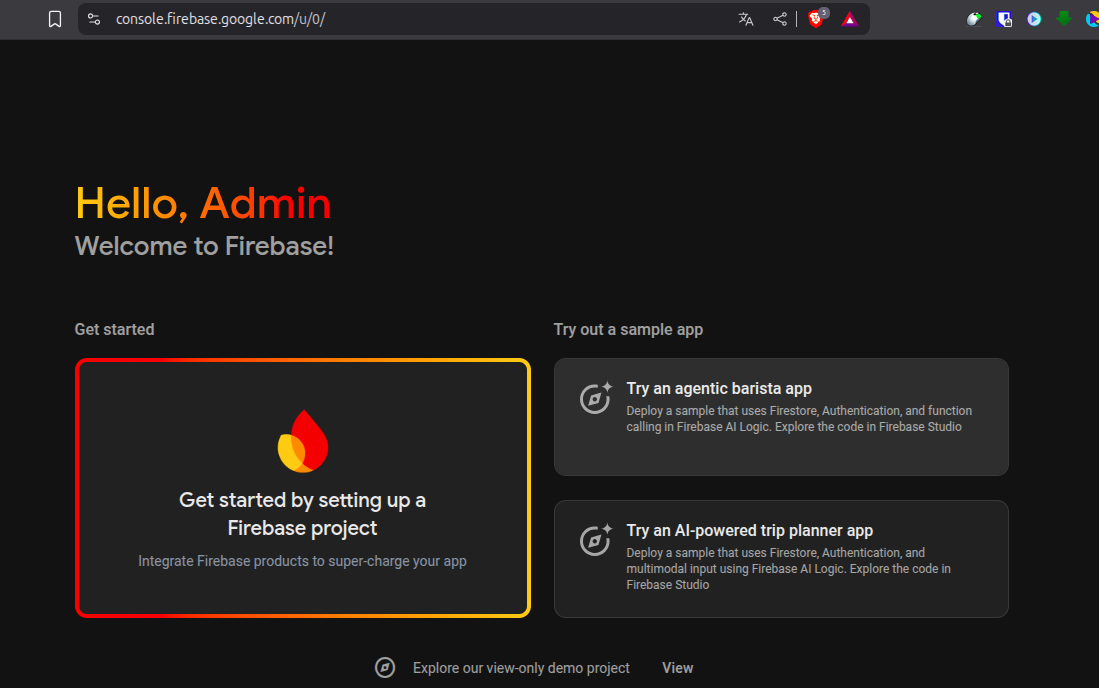Click the barista app description text
The height and width of the screenshot is (688, 1099).
[x=799, y=419]
